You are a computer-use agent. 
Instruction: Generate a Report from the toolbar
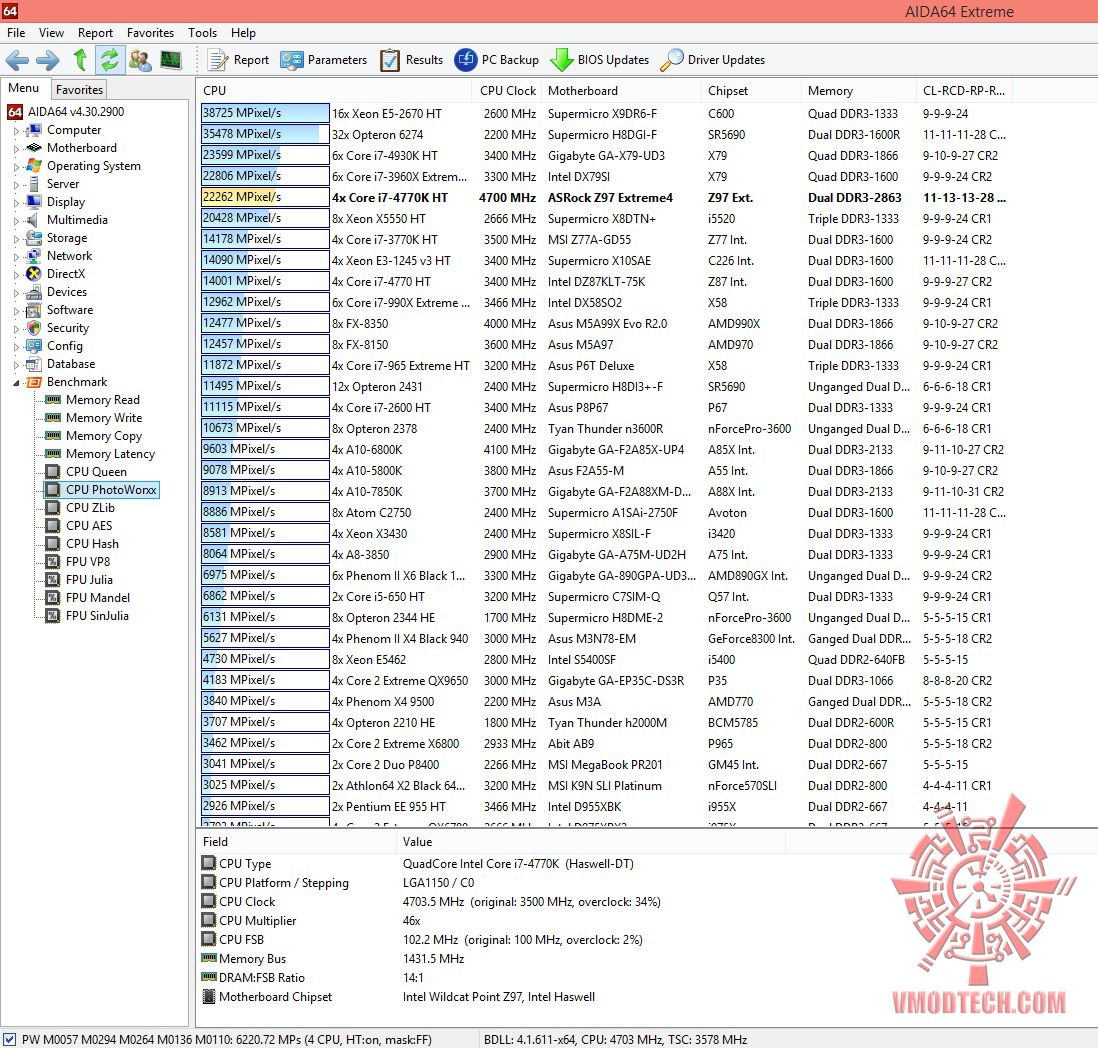(x=238, y=60)
